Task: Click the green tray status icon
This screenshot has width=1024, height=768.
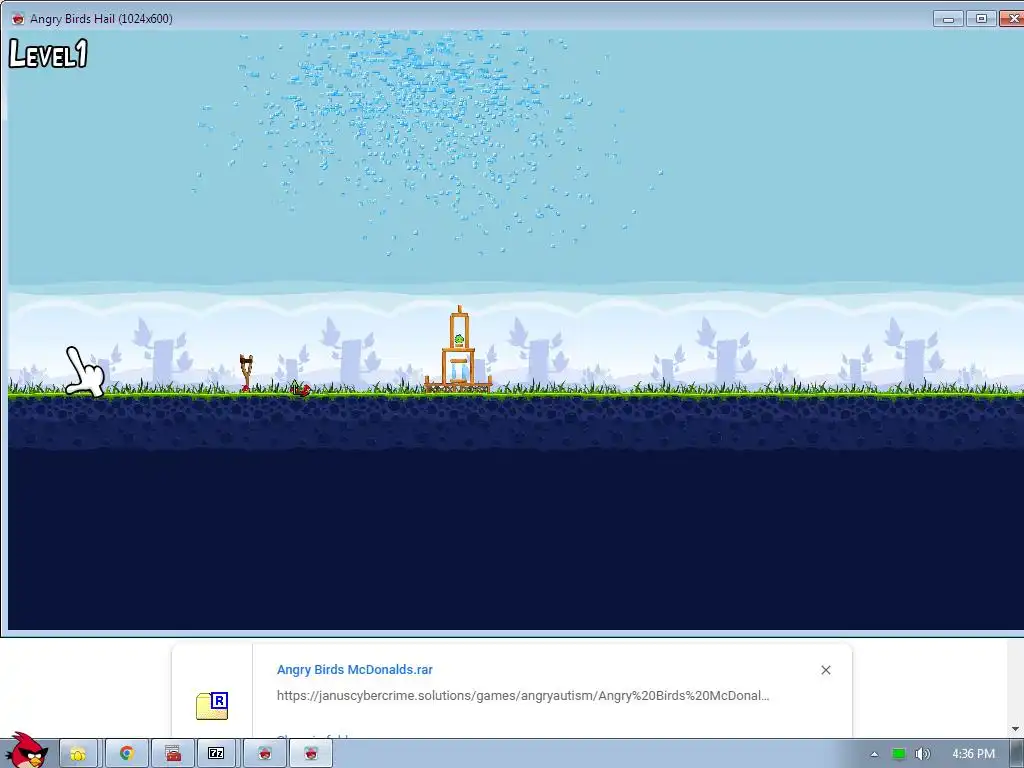Action: tap(899, 754)
